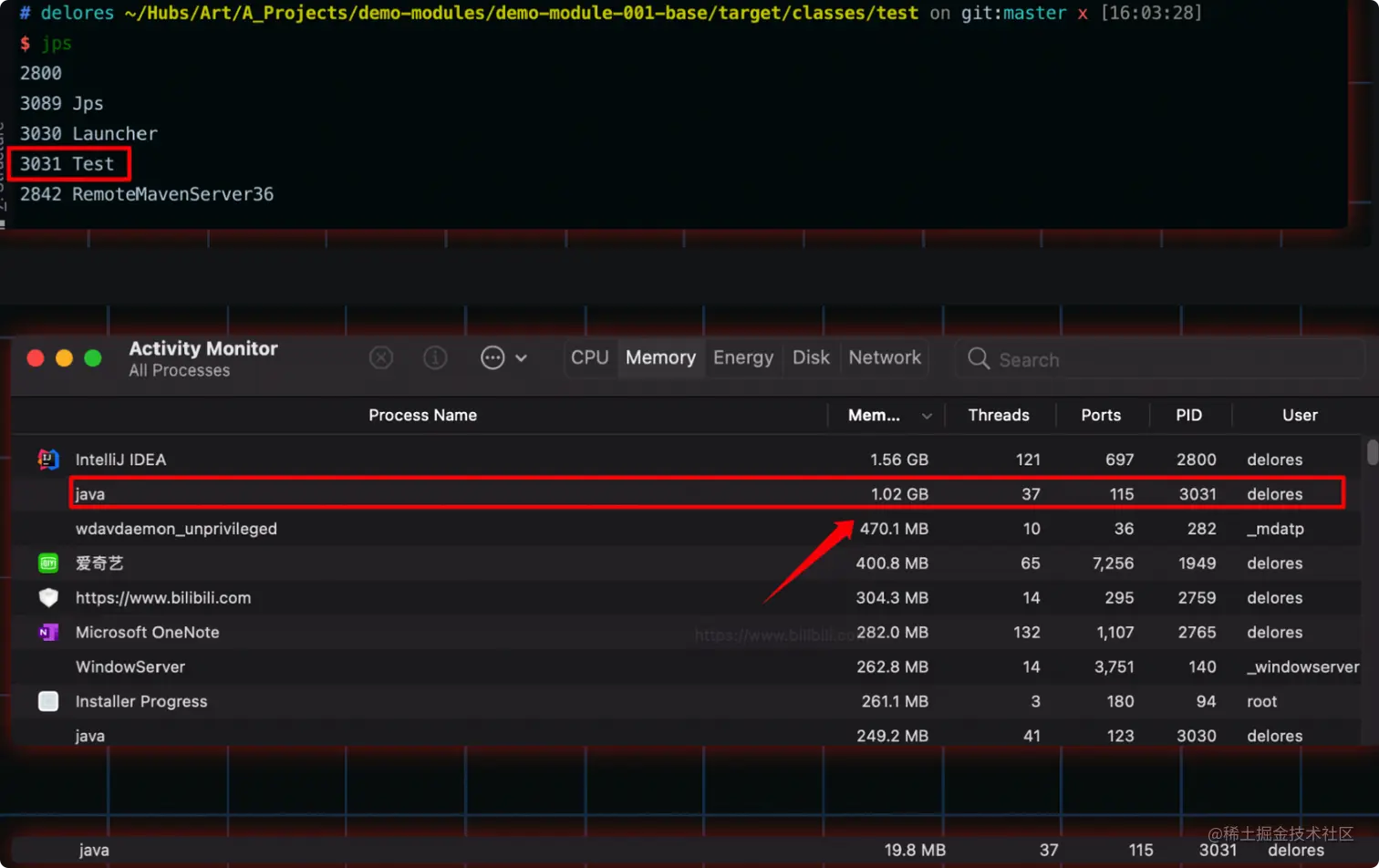This screenshot has height=868, width=1379.
Task: Click the Activity Monitor window title
Action: (203, 348)
